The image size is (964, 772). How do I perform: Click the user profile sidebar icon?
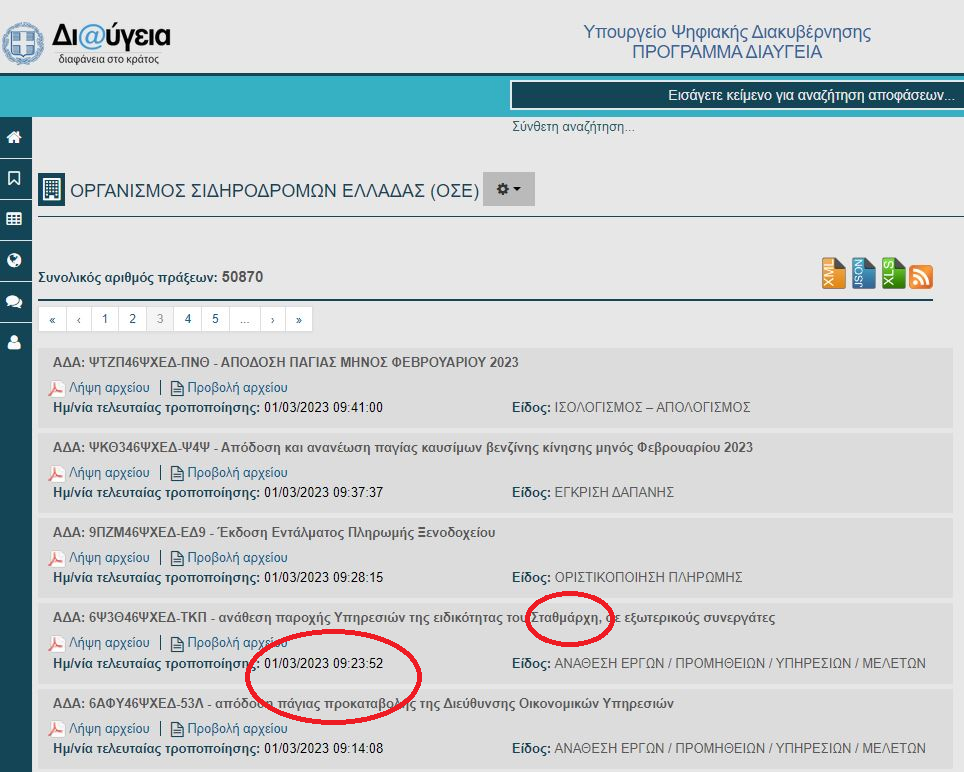point(14,342)
